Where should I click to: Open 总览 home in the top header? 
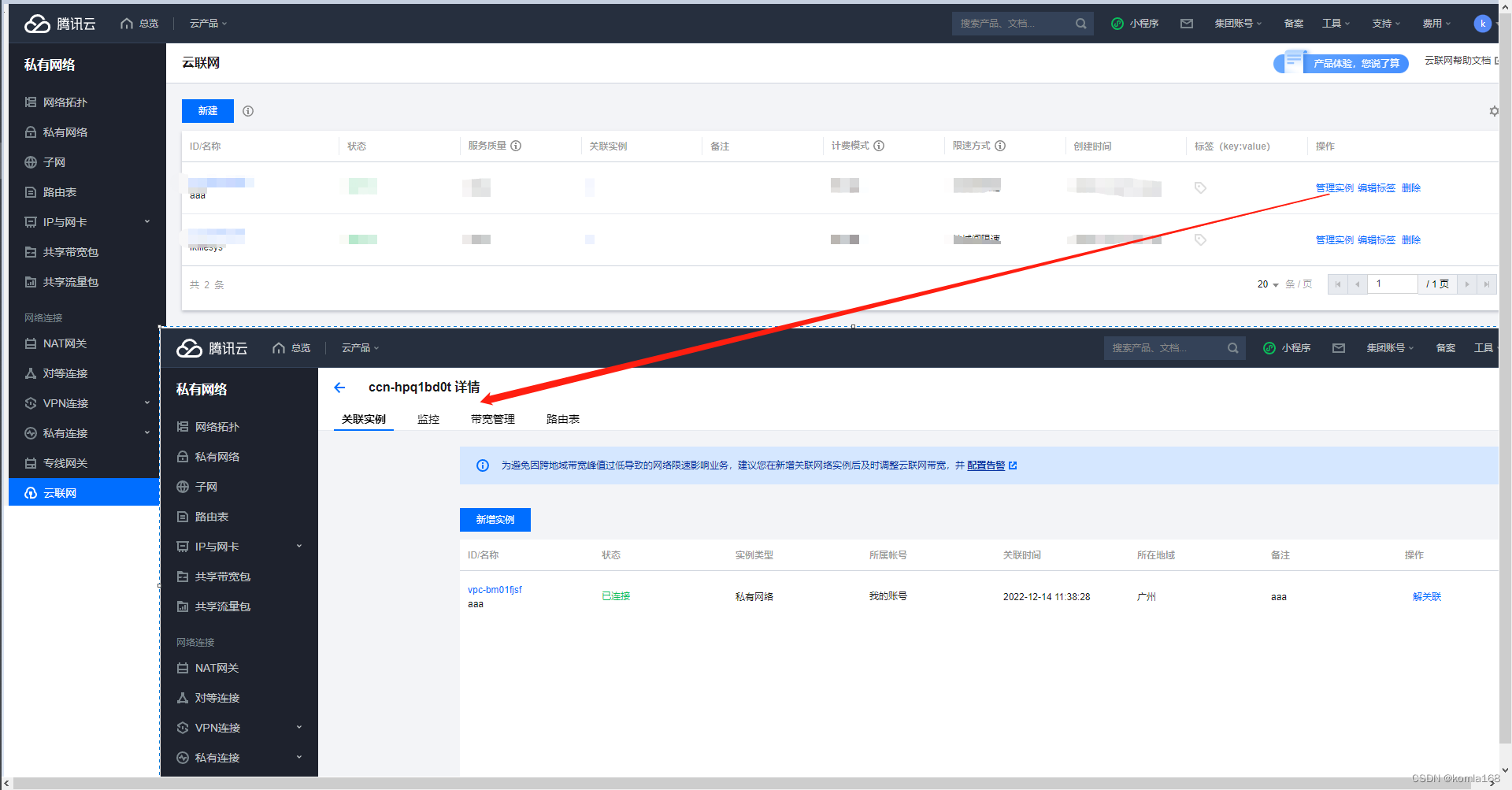139,24
